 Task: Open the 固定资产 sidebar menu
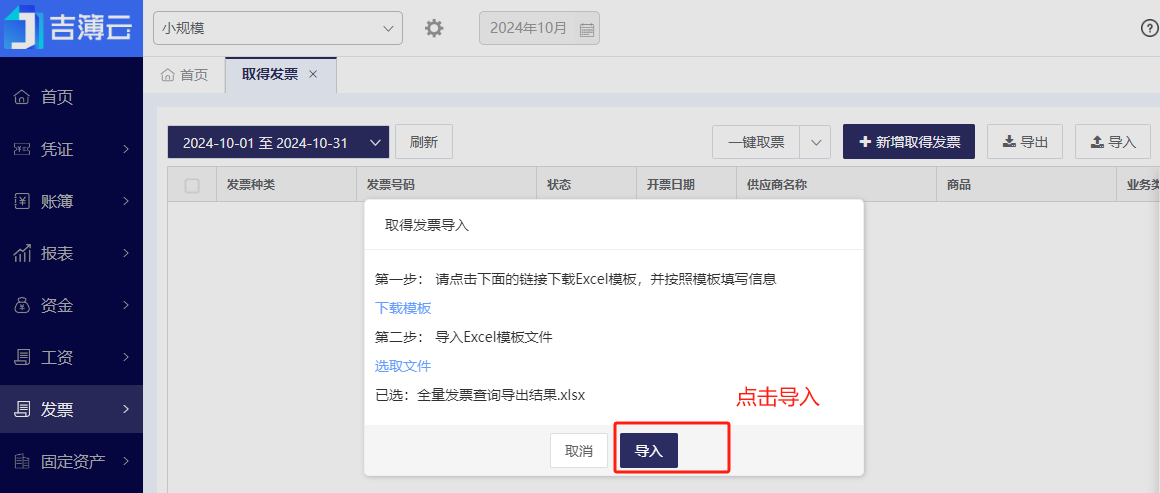click(71, 461)
